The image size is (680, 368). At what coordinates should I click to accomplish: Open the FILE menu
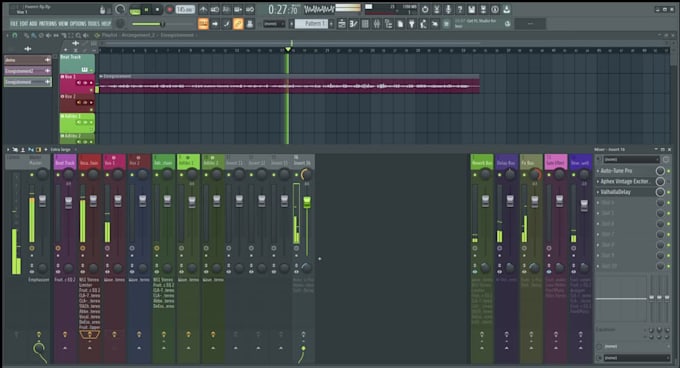(14, 23)
